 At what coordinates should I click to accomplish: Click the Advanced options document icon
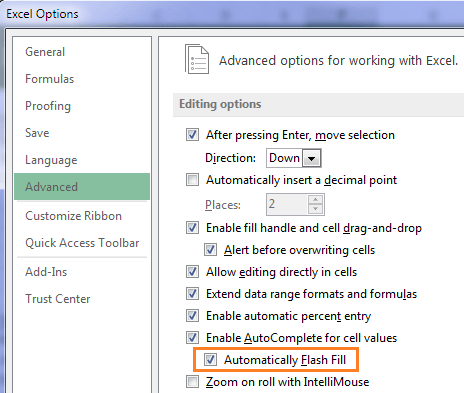(197, 59)
